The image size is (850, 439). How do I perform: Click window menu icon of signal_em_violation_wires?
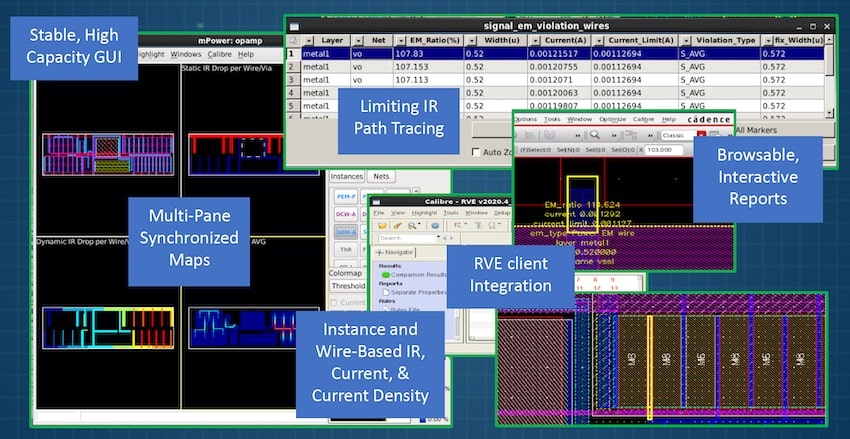[294, 26]
